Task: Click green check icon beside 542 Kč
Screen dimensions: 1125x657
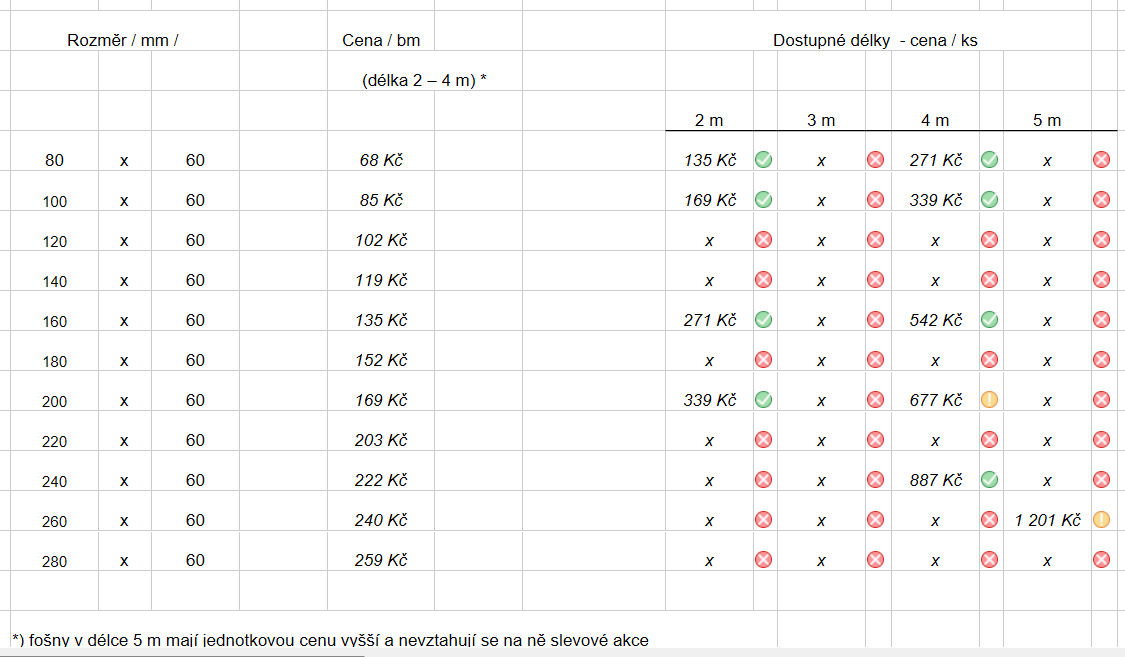Action: tap(989, 320)
